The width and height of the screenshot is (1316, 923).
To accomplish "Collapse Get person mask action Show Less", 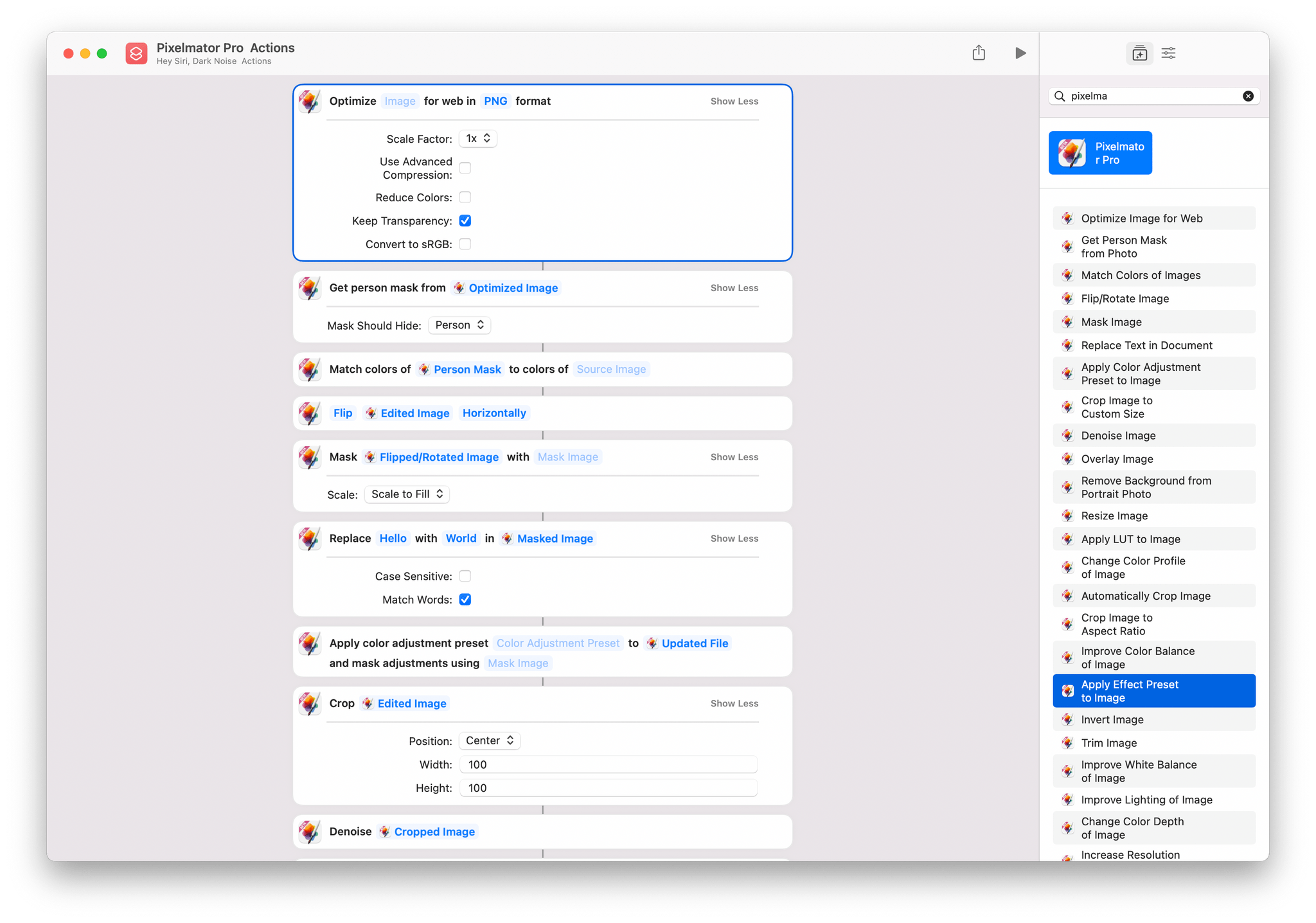I will pyautogui.click(x=734, y=288).
